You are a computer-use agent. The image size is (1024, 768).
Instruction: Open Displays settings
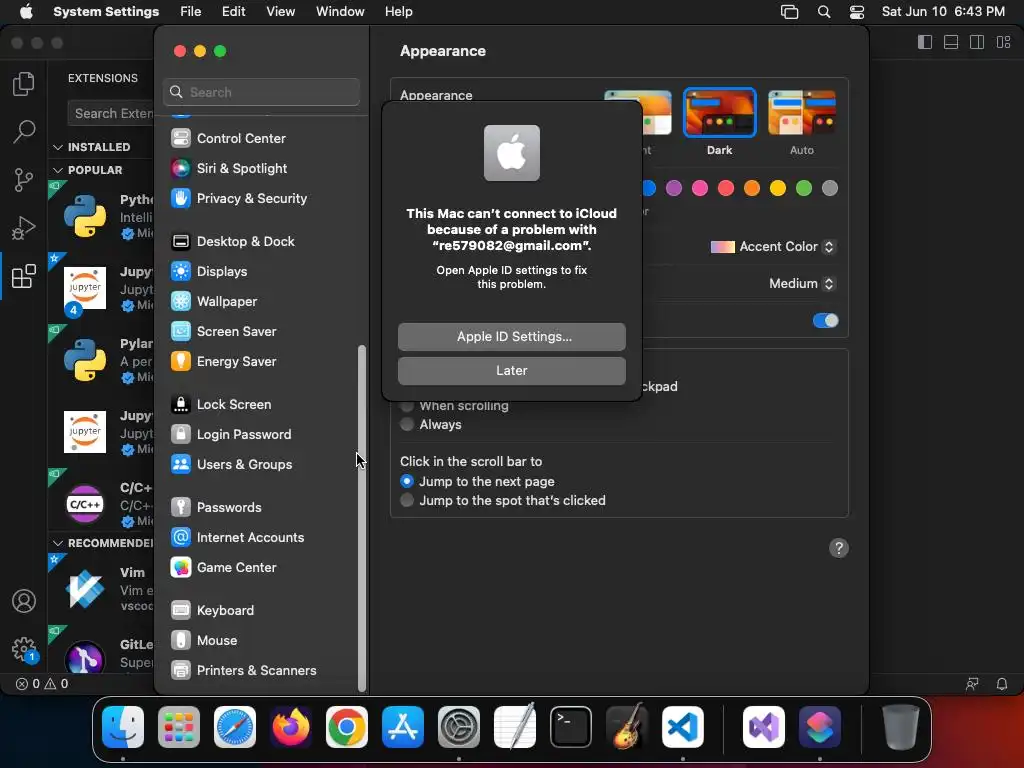[209, 272]
